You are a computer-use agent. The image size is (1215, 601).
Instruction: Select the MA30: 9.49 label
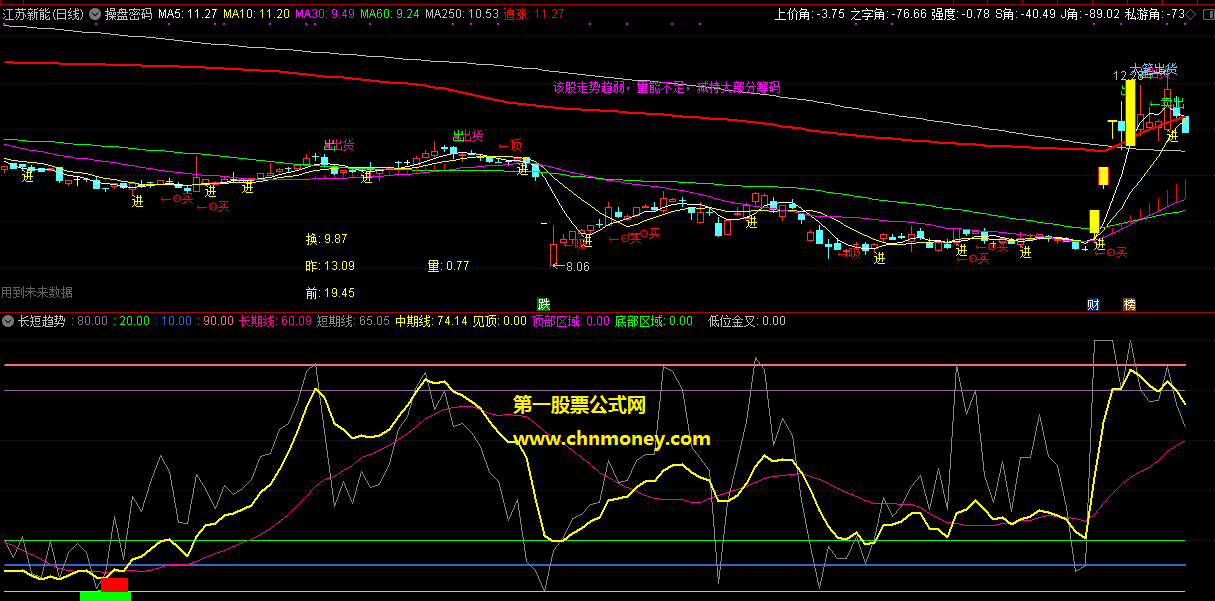coord(325,14)
